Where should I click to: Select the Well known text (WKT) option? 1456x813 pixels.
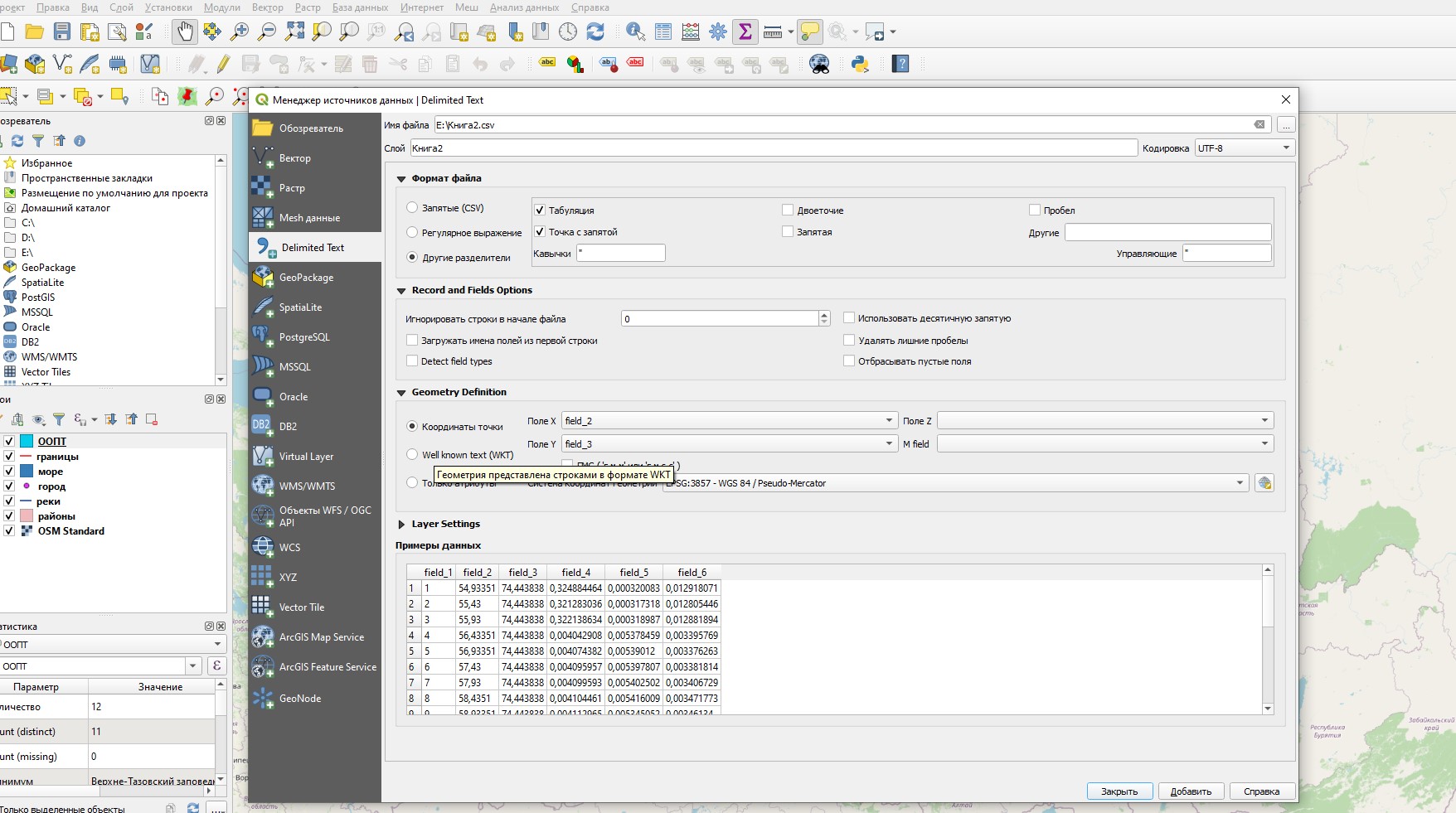pyautogui.click(x=412, y=454)
